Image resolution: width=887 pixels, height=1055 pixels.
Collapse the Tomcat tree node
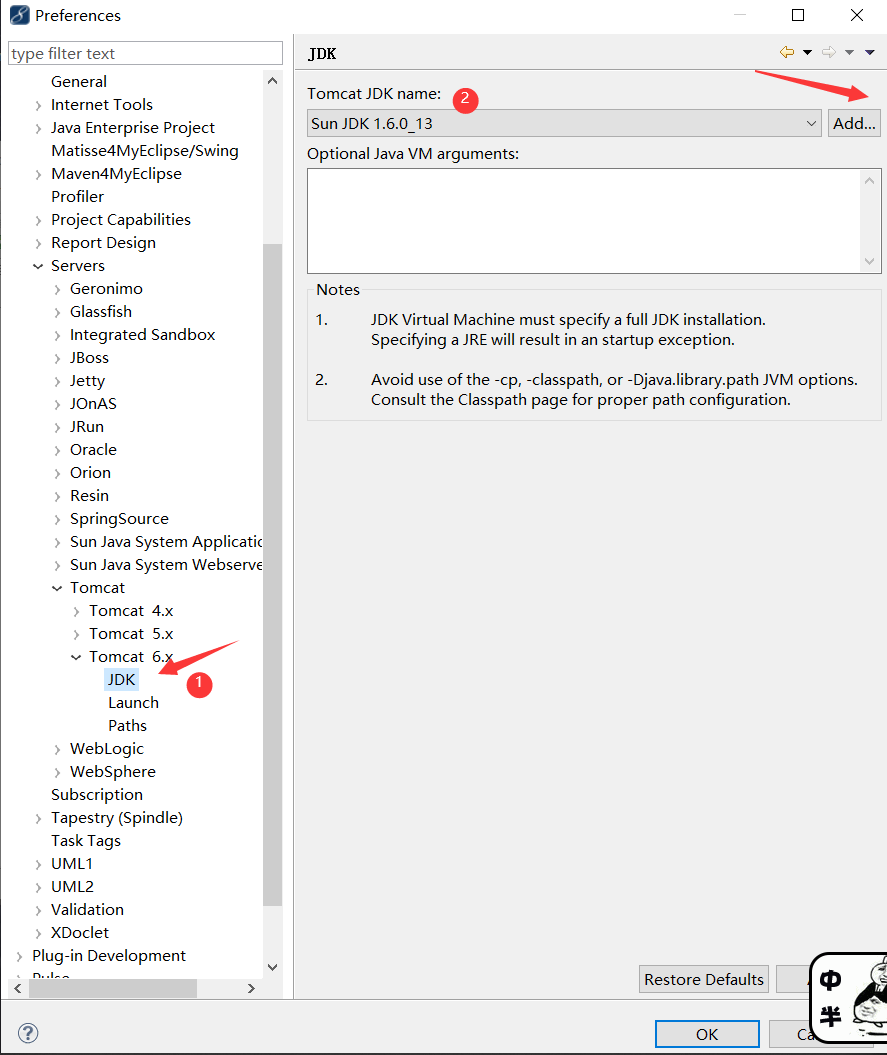pos(57,588)
